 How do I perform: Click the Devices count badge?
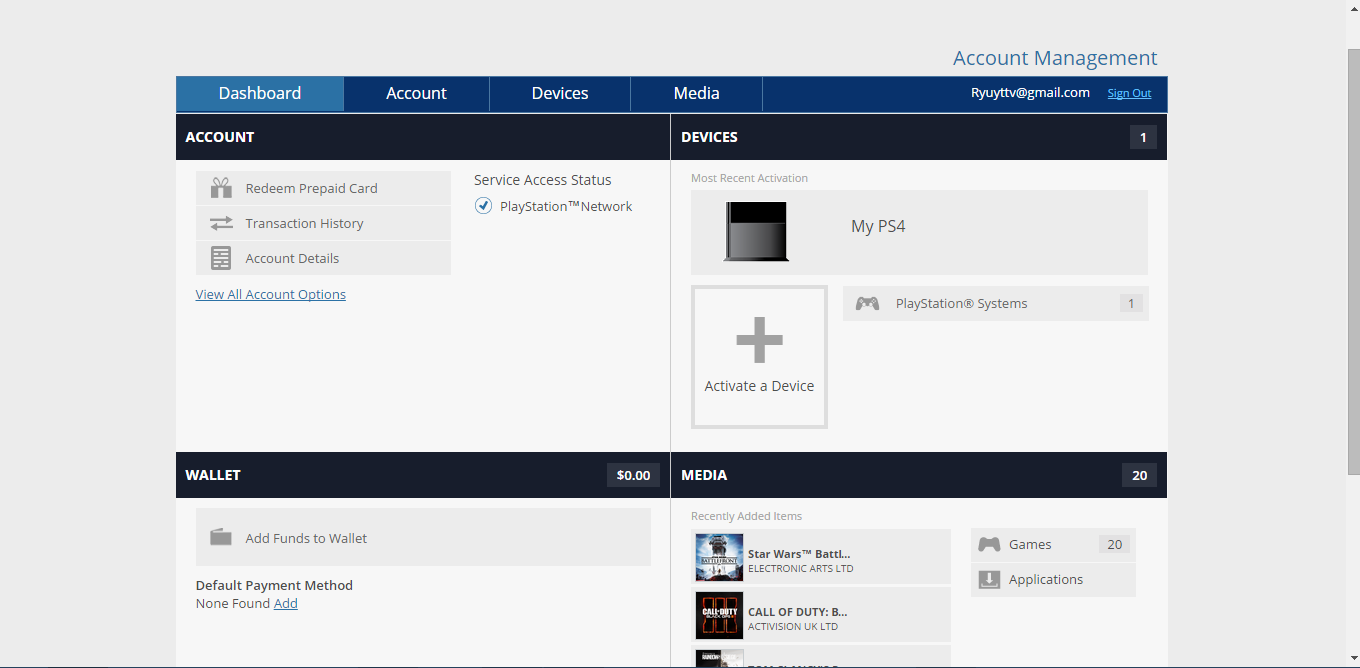pos(1143,138)
